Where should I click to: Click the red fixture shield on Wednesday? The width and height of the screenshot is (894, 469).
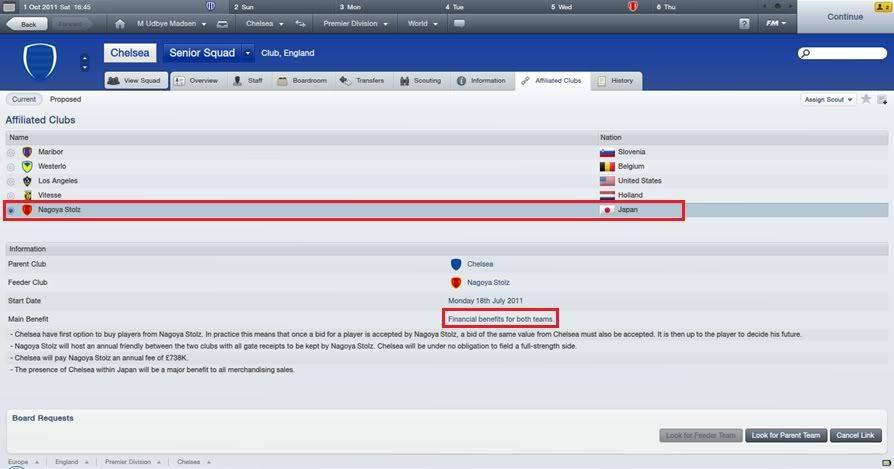coord(632,7)
